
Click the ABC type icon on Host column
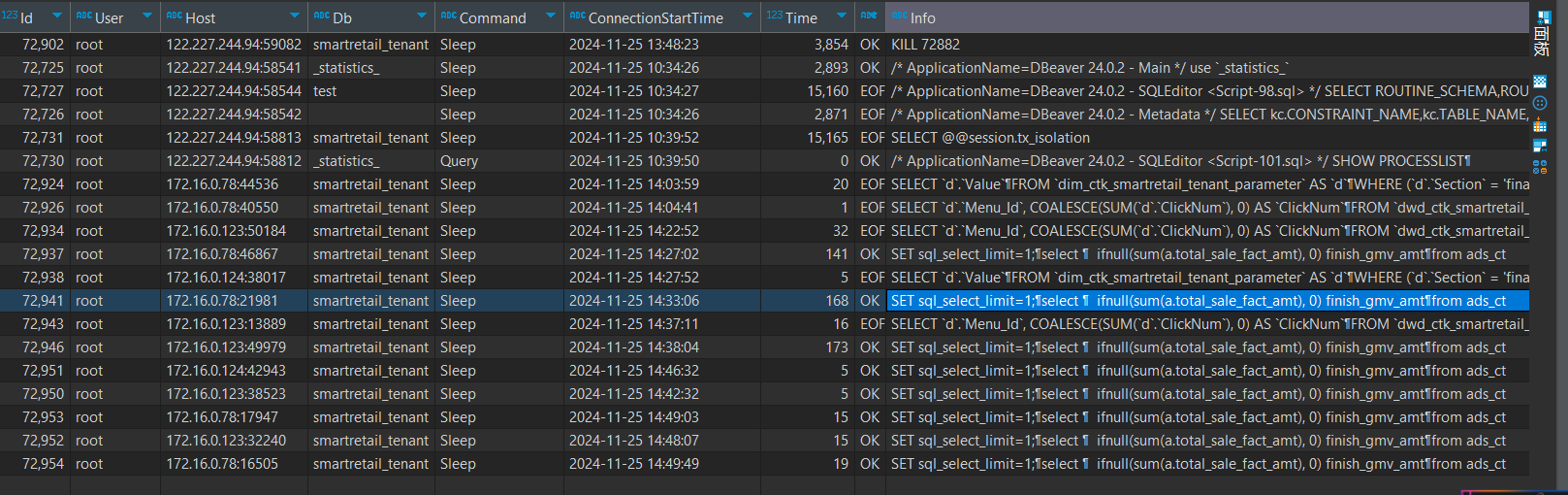click(174, 16)
